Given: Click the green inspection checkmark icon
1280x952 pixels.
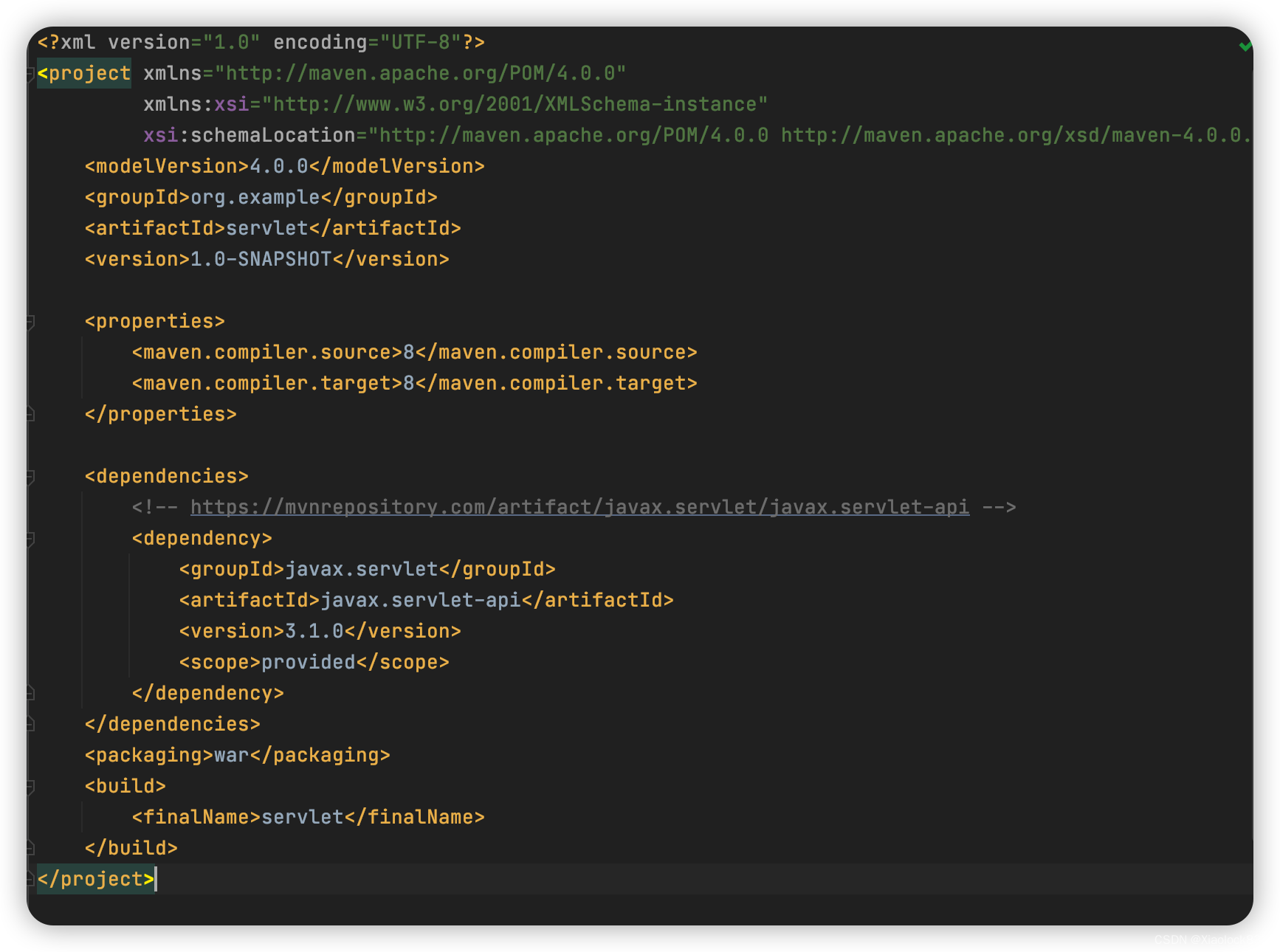Looking at the screenshot, I should pos(1246,46).
